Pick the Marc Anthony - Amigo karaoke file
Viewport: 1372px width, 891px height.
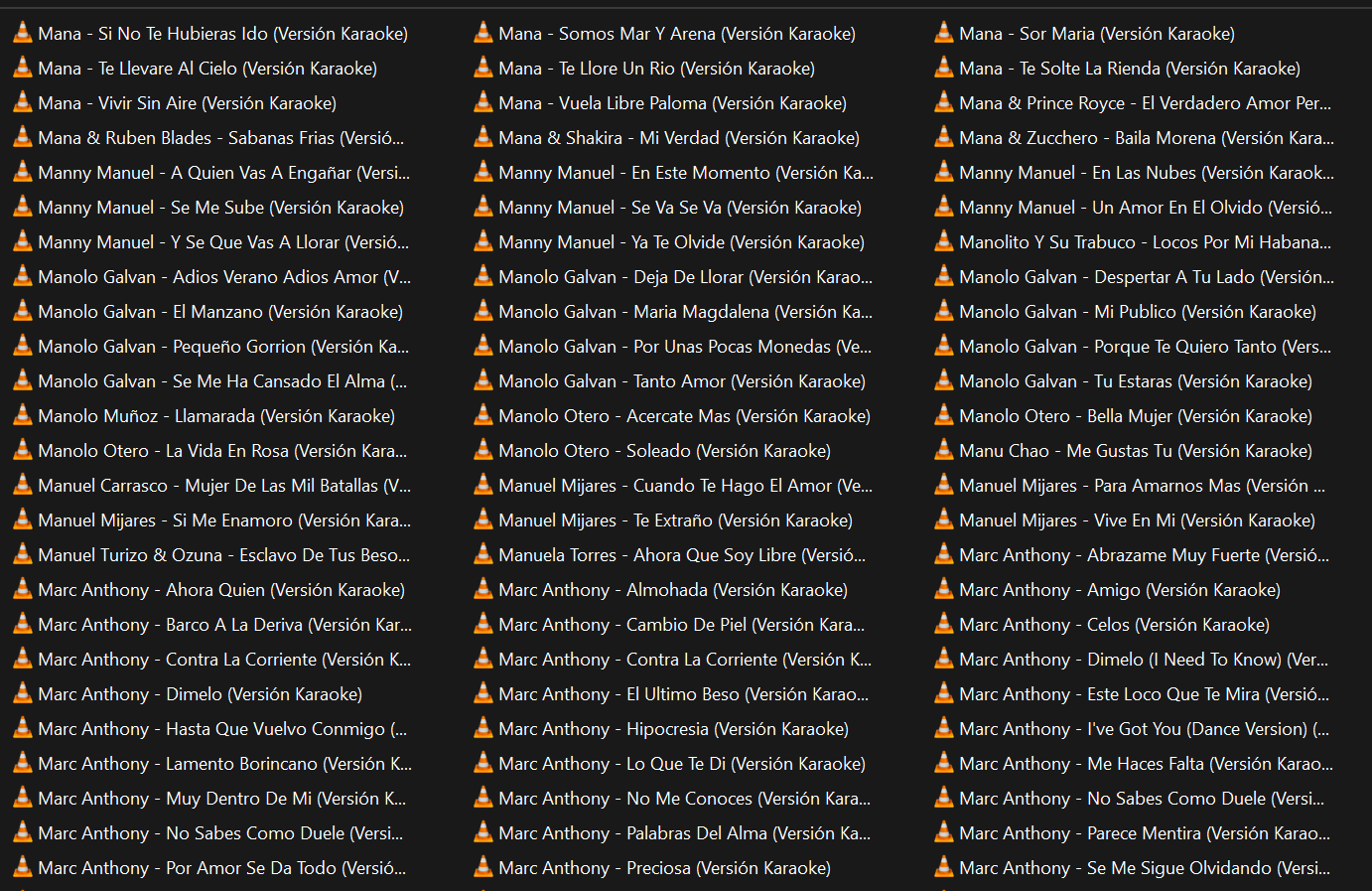click(1119, 590)
